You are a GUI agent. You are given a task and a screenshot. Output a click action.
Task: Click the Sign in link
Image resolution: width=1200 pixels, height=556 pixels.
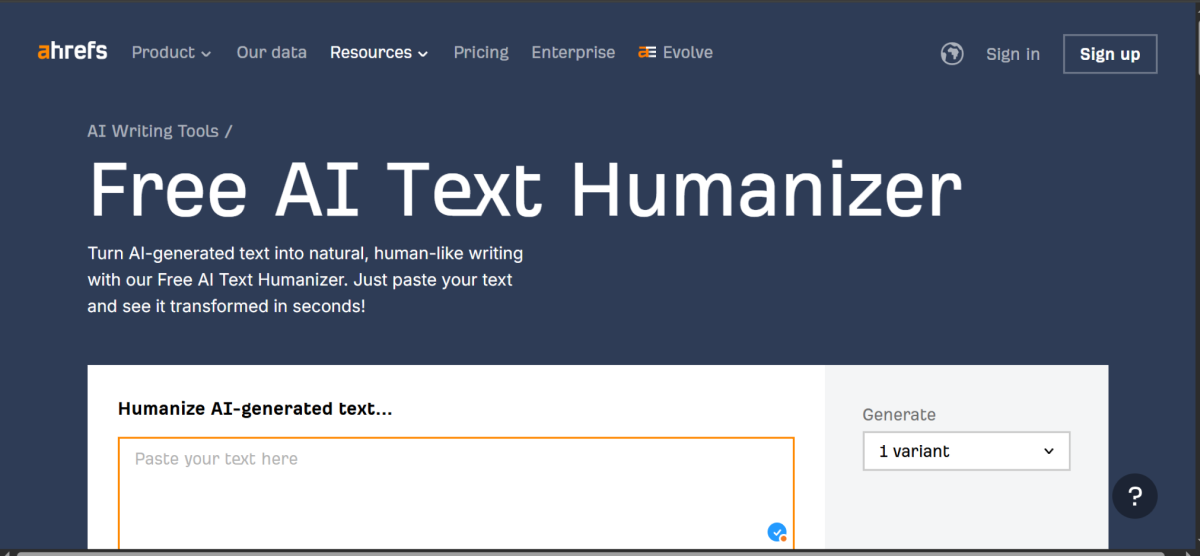(1013, 54)
